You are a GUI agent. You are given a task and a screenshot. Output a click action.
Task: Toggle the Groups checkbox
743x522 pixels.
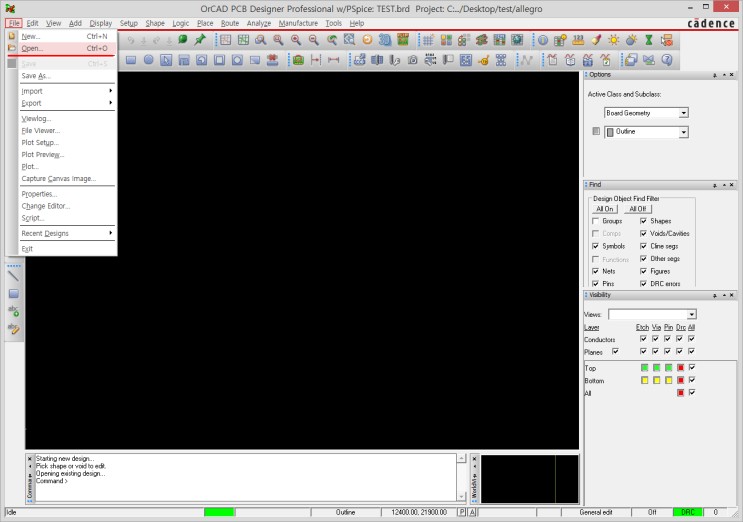[596, 221]
